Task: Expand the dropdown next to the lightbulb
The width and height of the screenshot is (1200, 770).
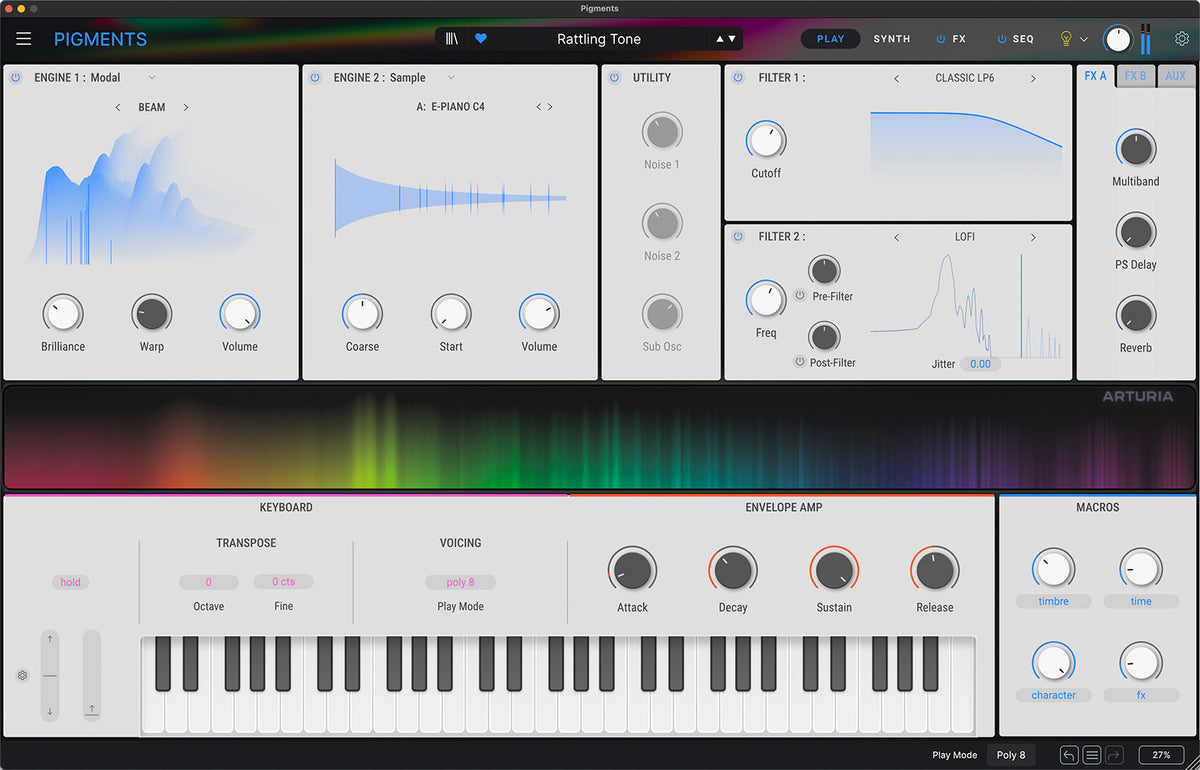Action: tap(1084, 40)
